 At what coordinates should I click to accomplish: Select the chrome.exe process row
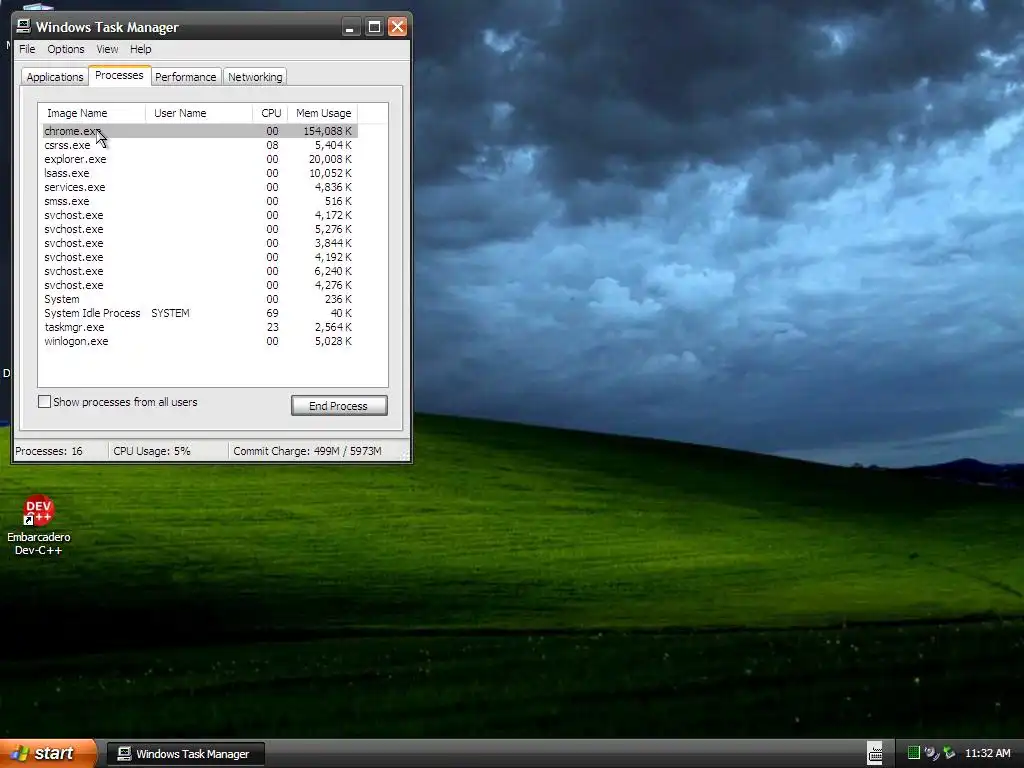pyautogui.click(x=200, y=131)
